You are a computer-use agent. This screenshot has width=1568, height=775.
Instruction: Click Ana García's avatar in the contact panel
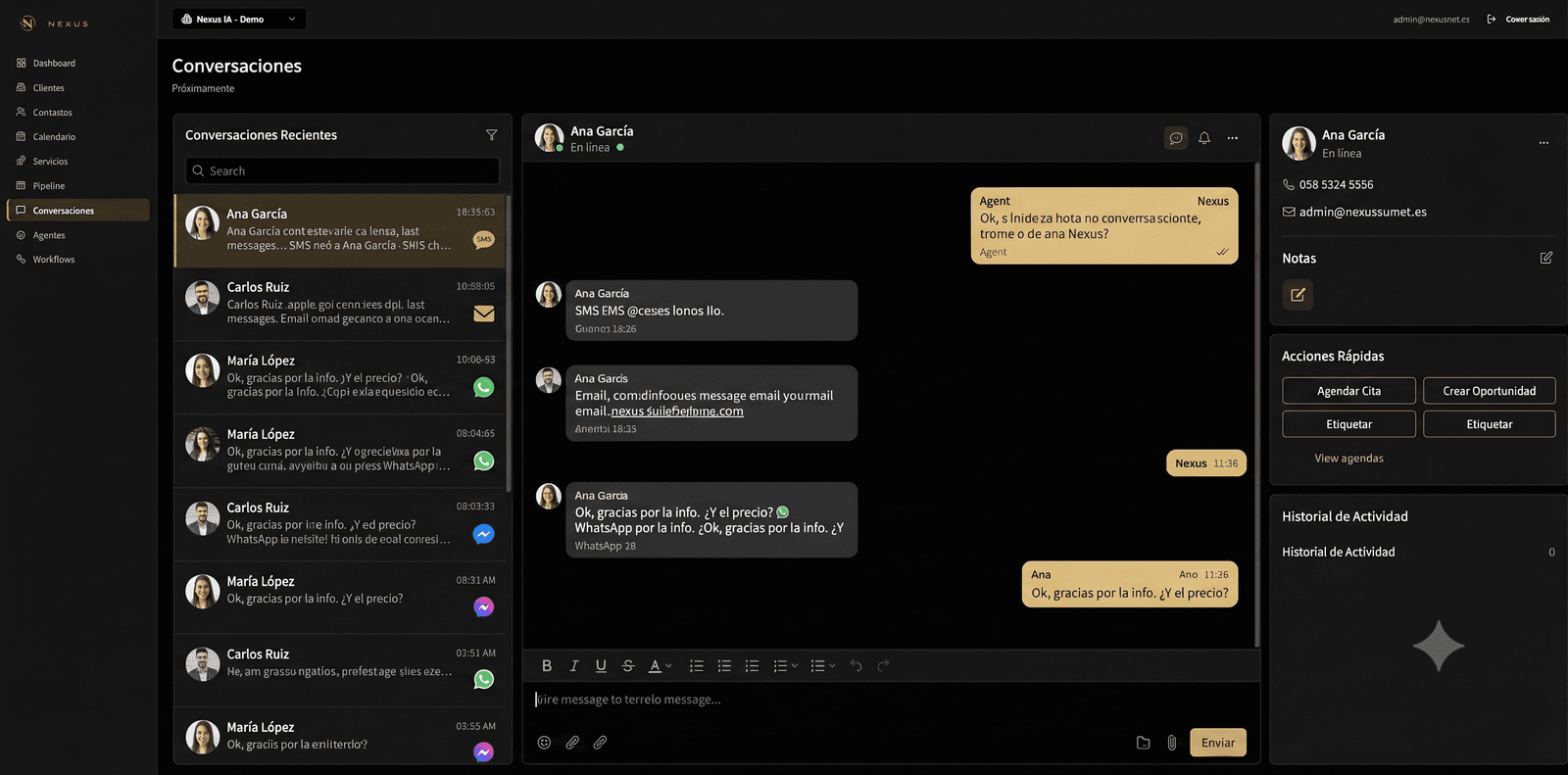[1298, 143]
